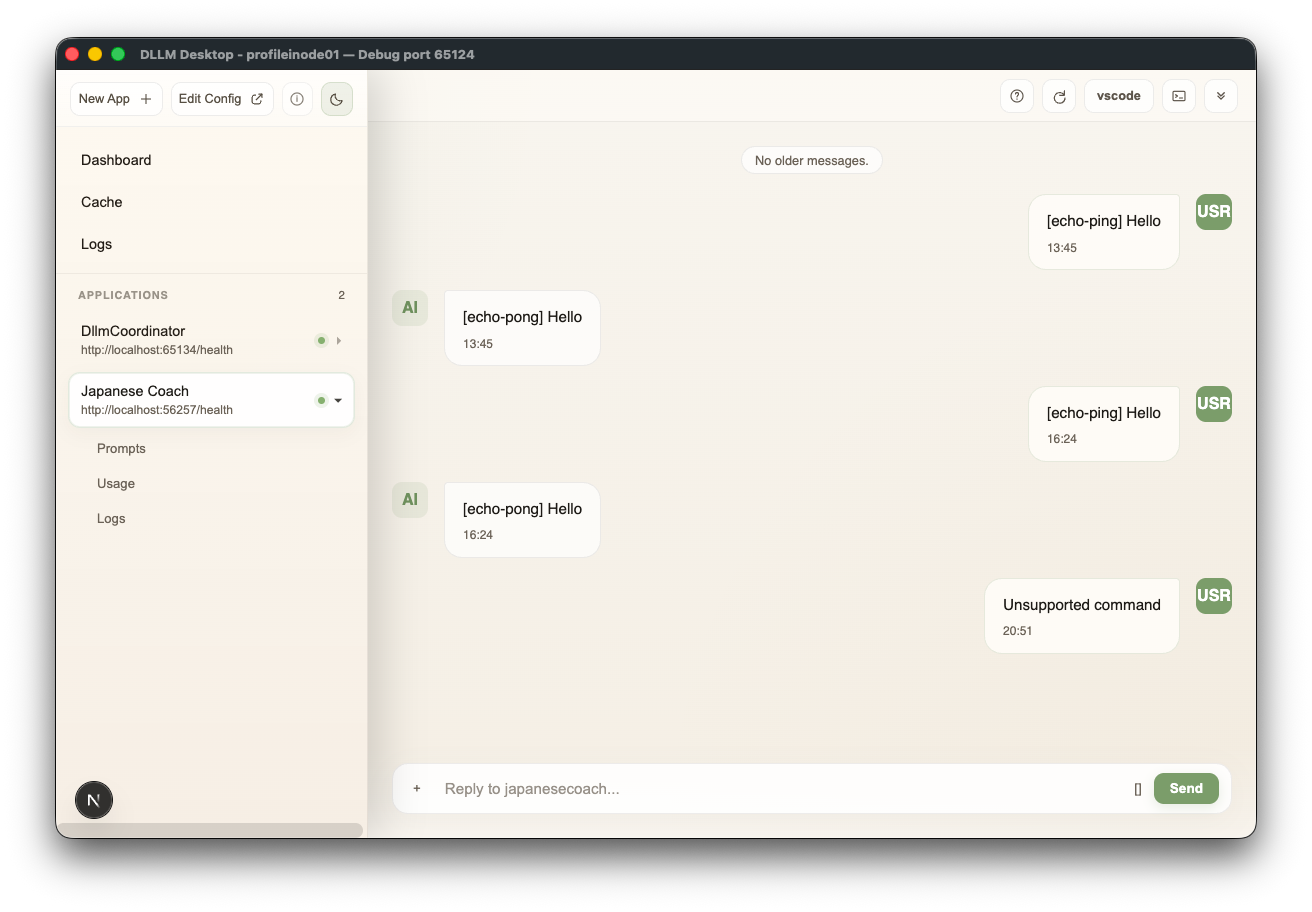Go to the Dashboard page
The width and height of the screenshot is (1312, 912).
click(116, 160)
